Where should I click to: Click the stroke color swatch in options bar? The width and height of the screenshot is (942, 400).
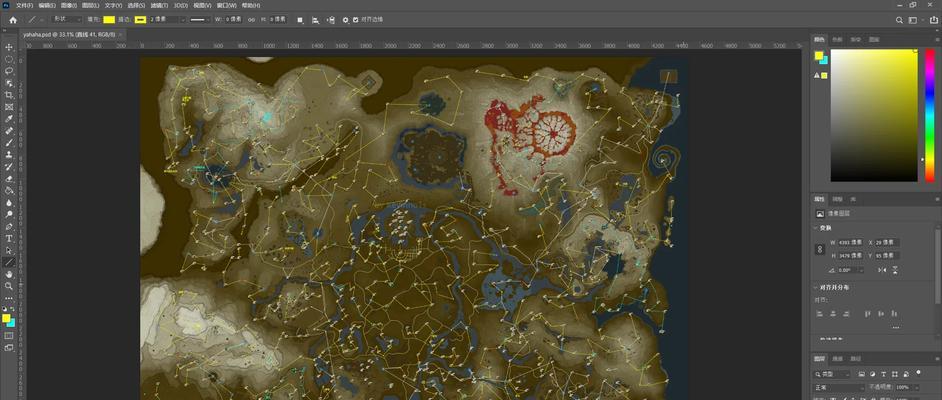[x=140, y=20]
